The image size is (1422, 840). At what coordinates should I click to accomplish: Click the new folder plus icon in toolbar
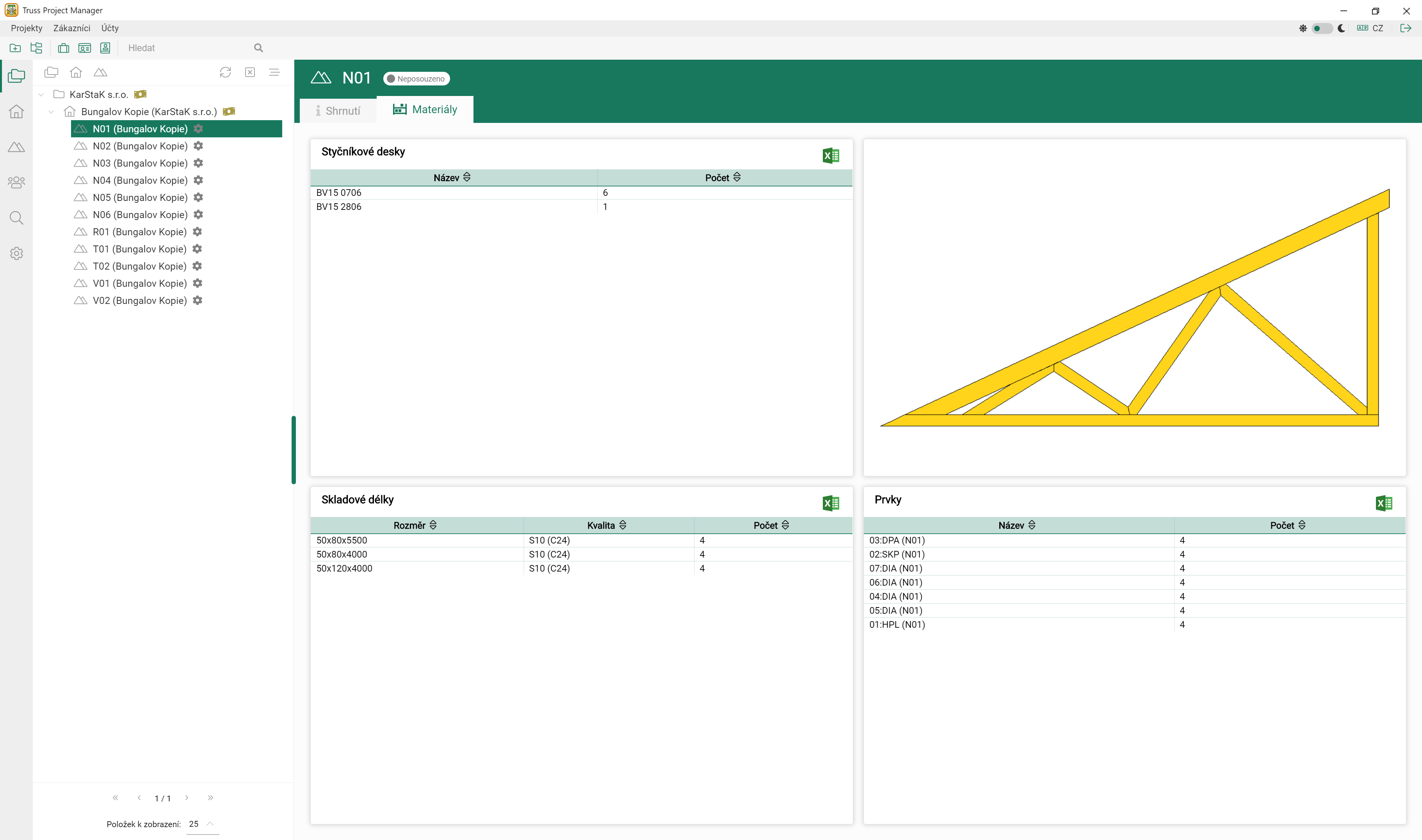coord(15,48)
